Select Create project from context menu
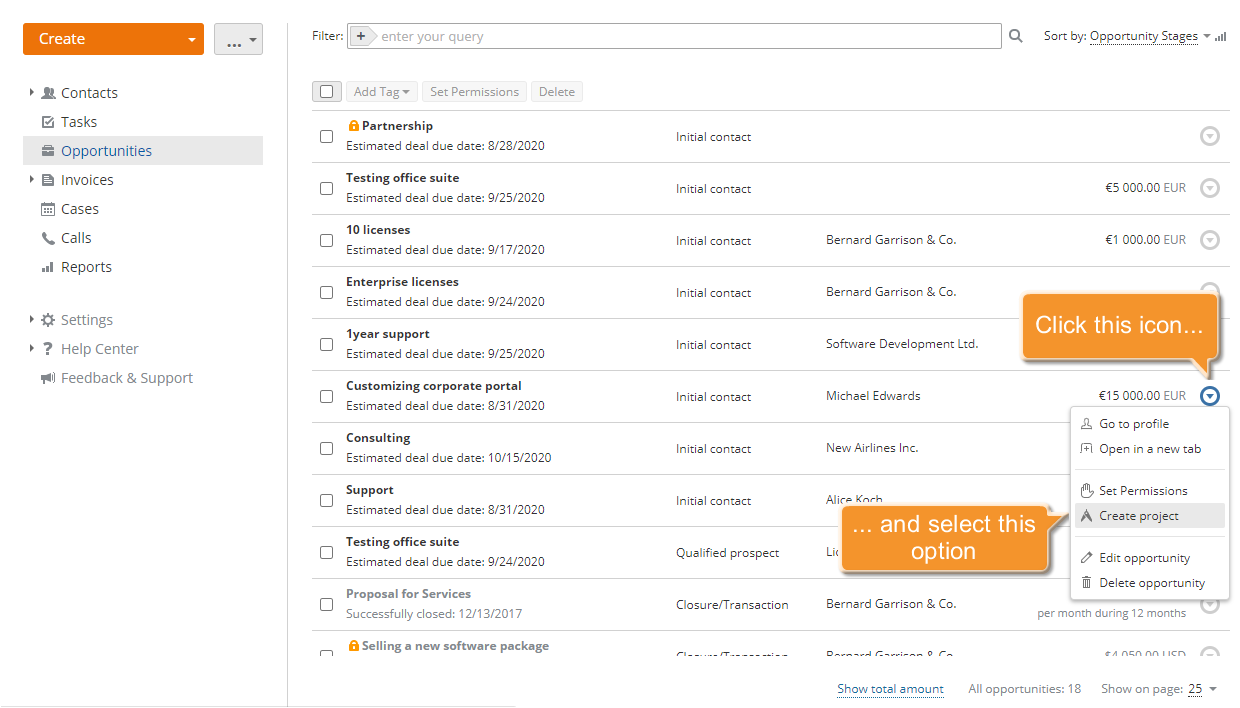This screenshot has width=1240, height=708. point(1138,516)
